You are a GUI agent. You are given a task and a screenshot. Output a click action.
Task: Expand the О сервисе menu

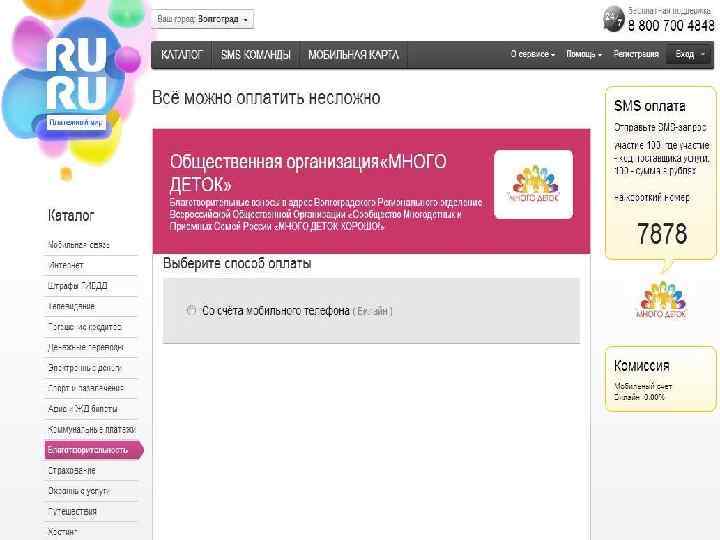pyautogui.click(x=533, y=54)
